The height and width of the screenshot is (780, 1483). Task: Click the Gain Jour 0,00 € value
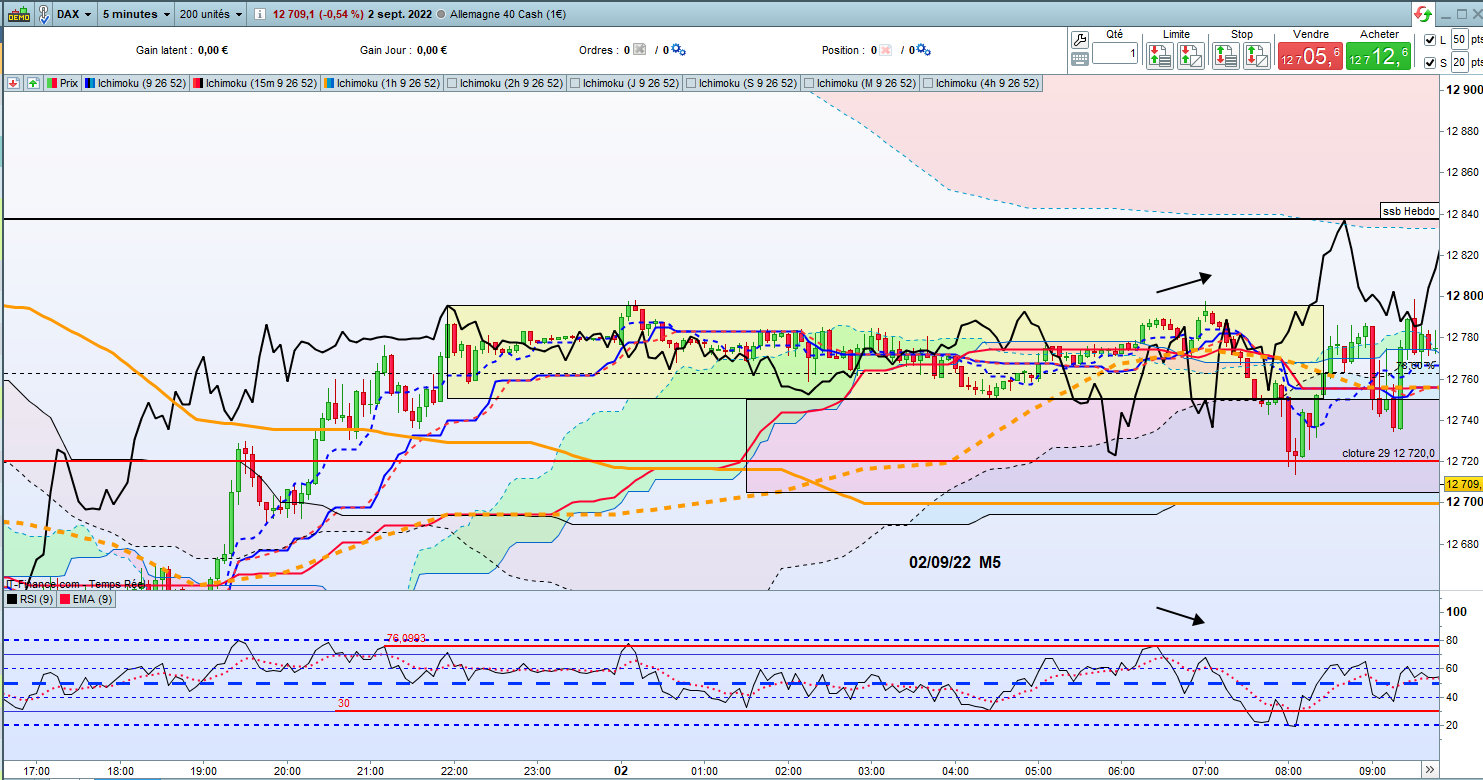tap(432, 50)
